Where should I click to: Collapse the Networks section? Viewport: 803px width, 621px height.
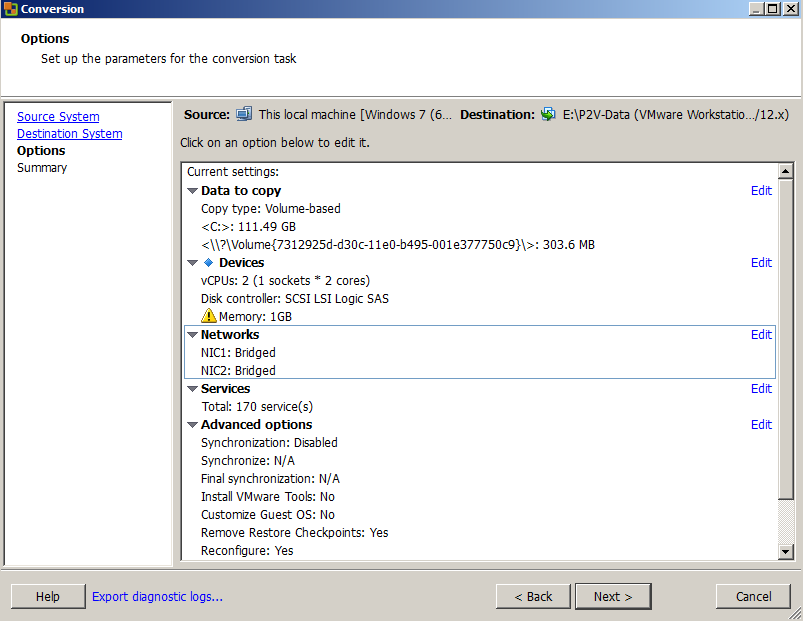(x=193, y=335)
